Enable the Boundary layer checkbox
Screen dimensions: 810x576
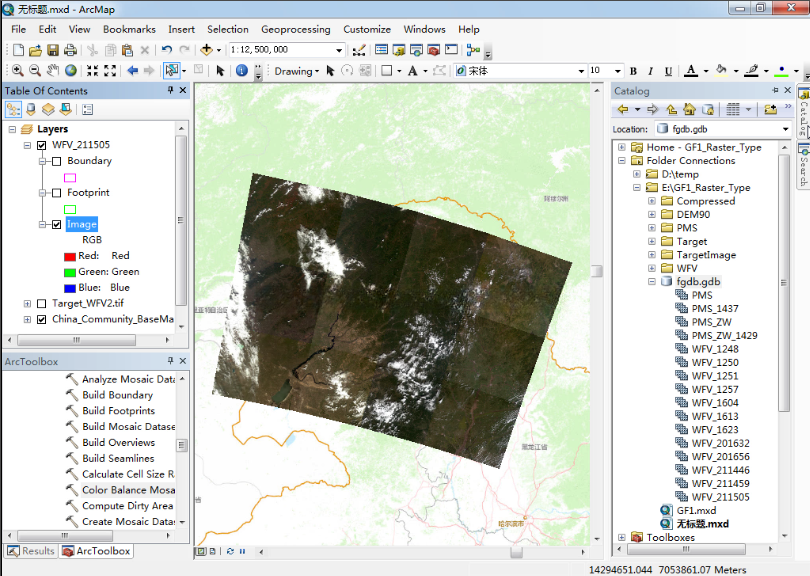pyautogui.click(x=57, y=161)
